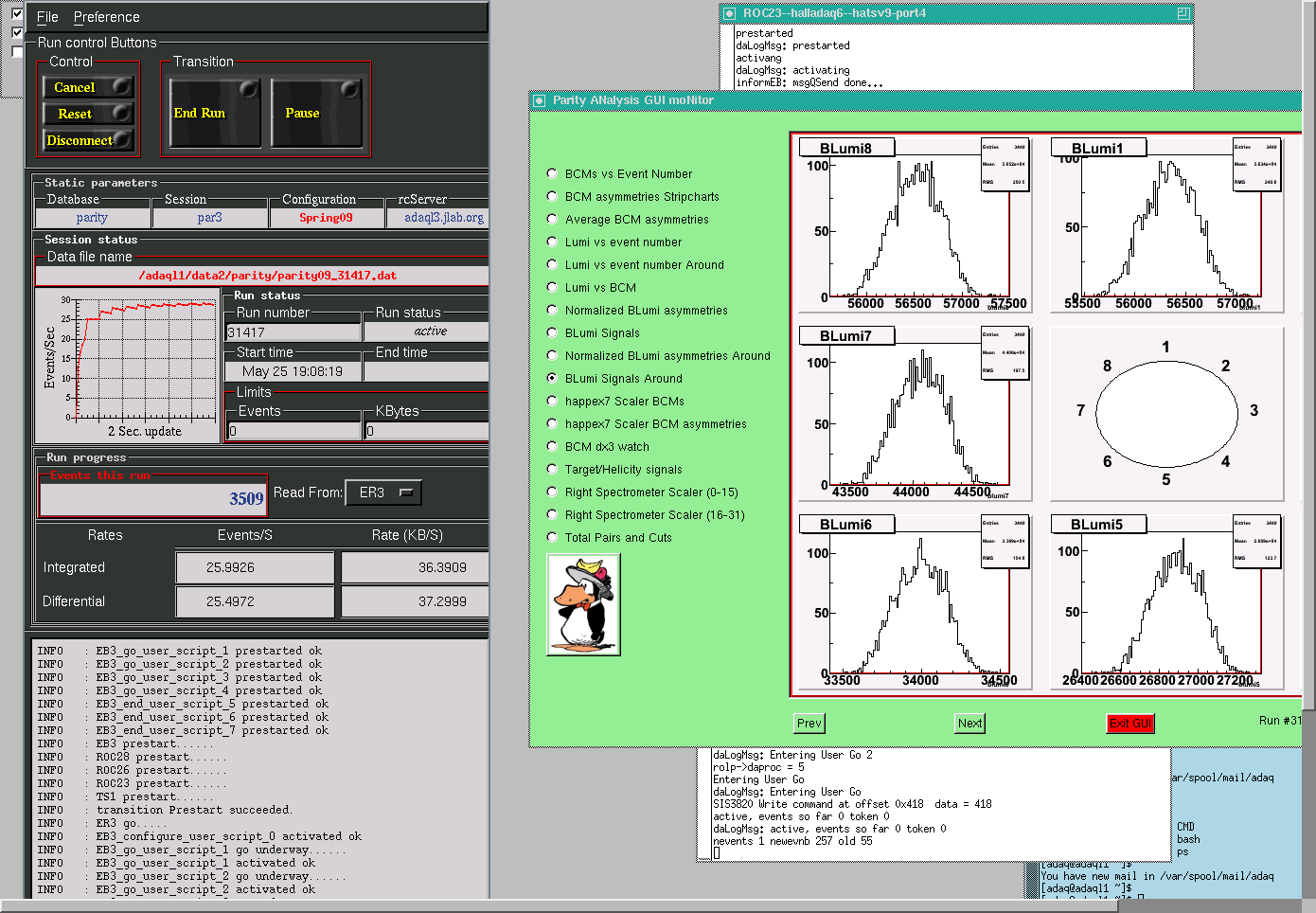
Task: Choose Normalized BLumi asymmetries Around option
Action: tap(552, 355)
